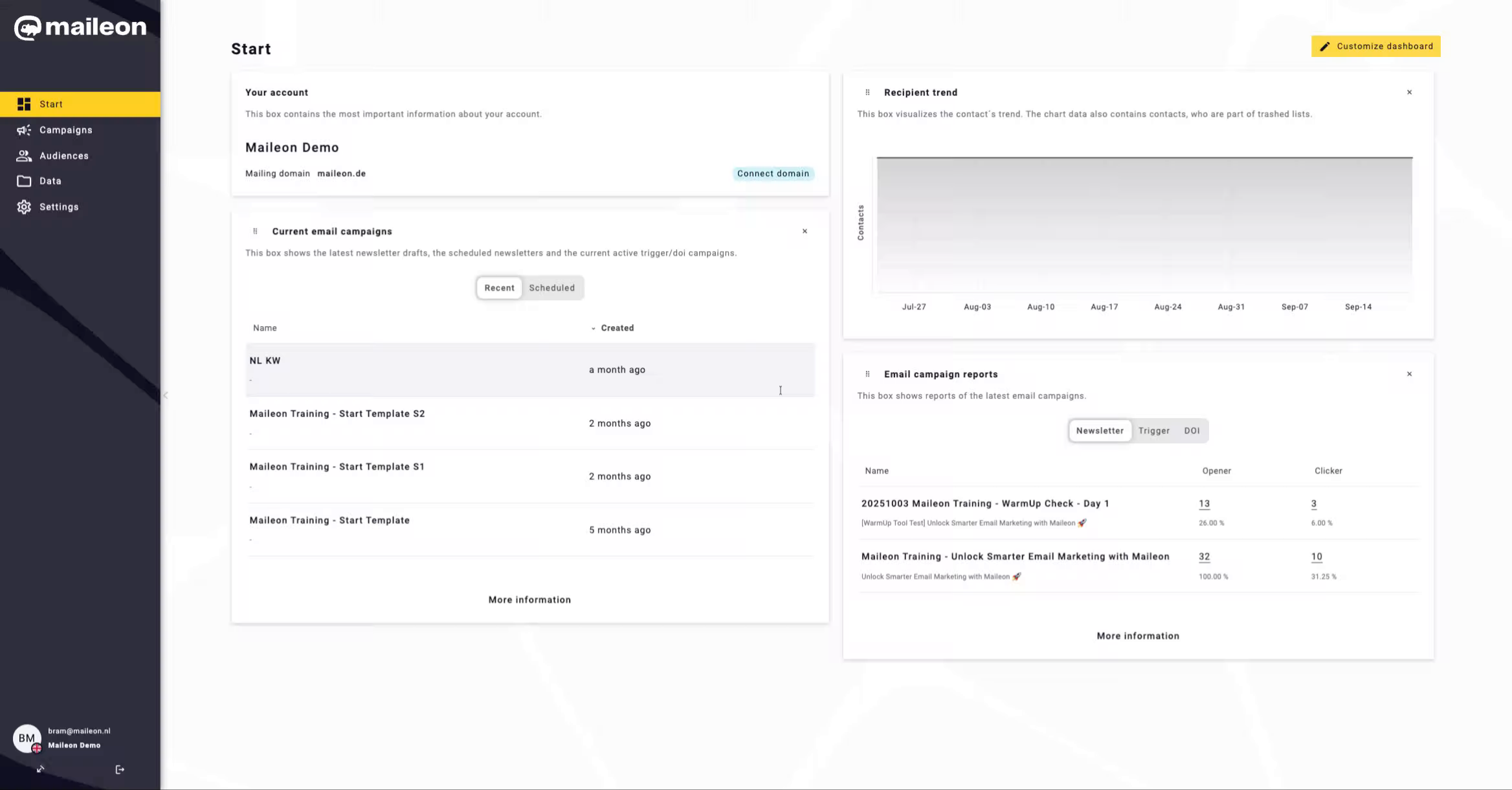Click the Audiences people icon

click(24, 156)
